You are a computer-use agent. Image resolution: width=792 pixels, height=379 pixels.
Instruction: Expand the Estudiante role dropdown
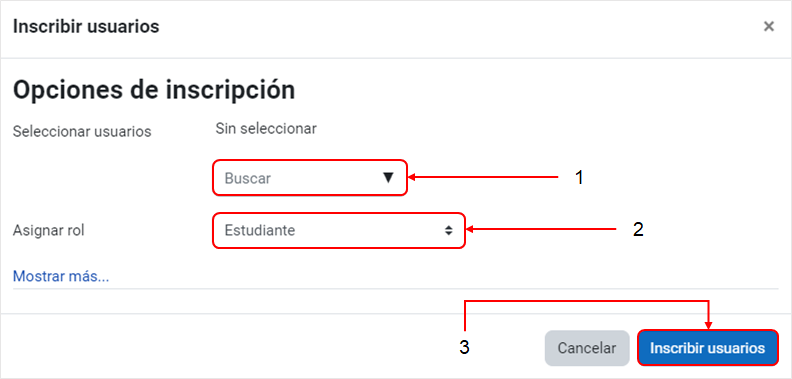338,230
